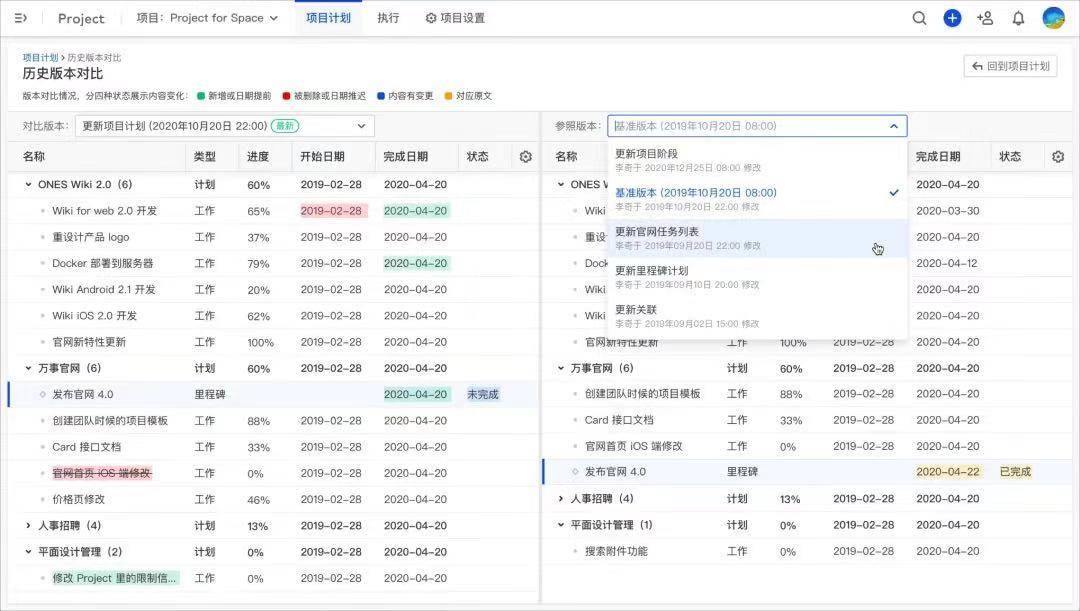Screen dimensions: 1080x611
Task: Click the 未完成 status cell
Action: coord(483,395)
